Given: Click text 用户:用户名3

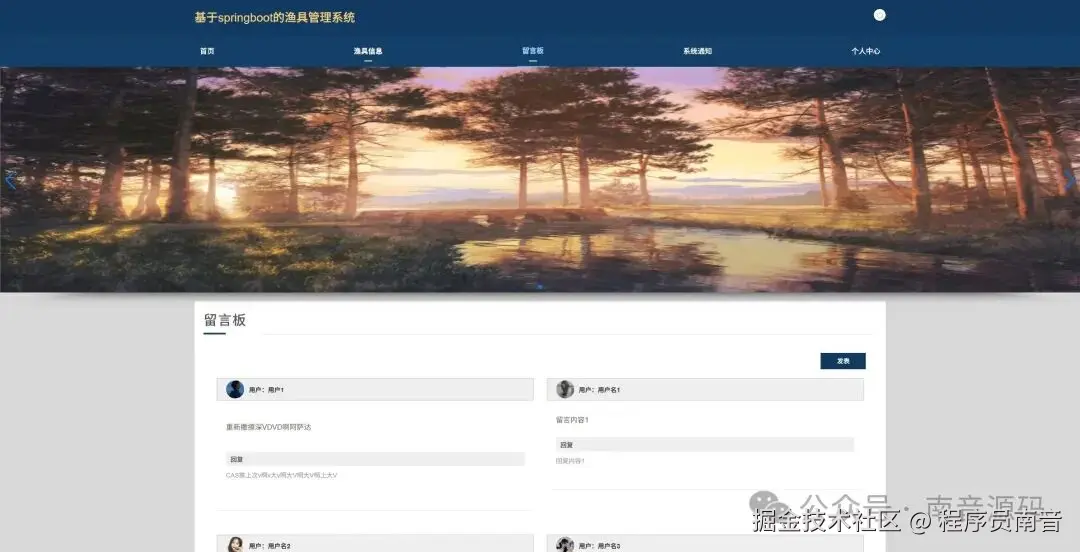Looking at the screenshot, I should coord(599,546).
